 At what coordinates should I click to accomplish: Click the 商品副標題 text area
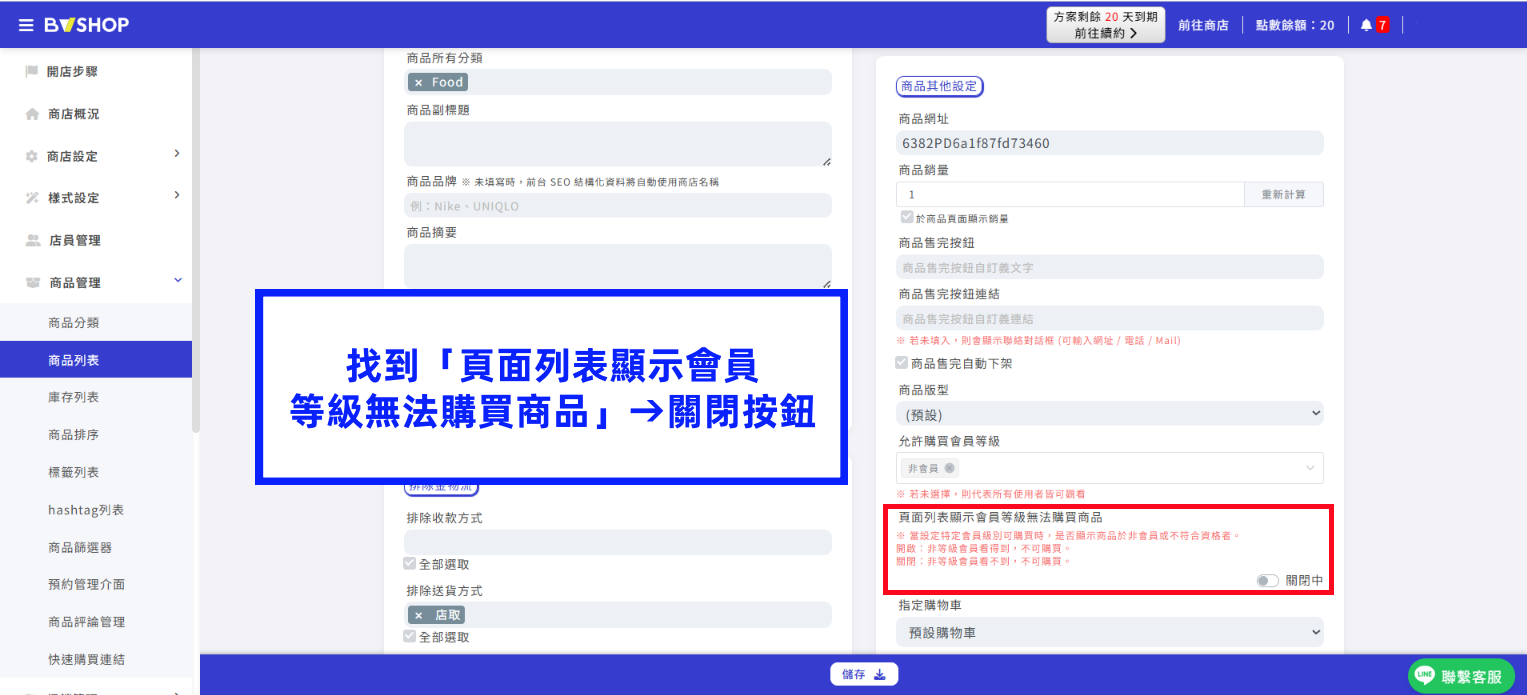618,144
